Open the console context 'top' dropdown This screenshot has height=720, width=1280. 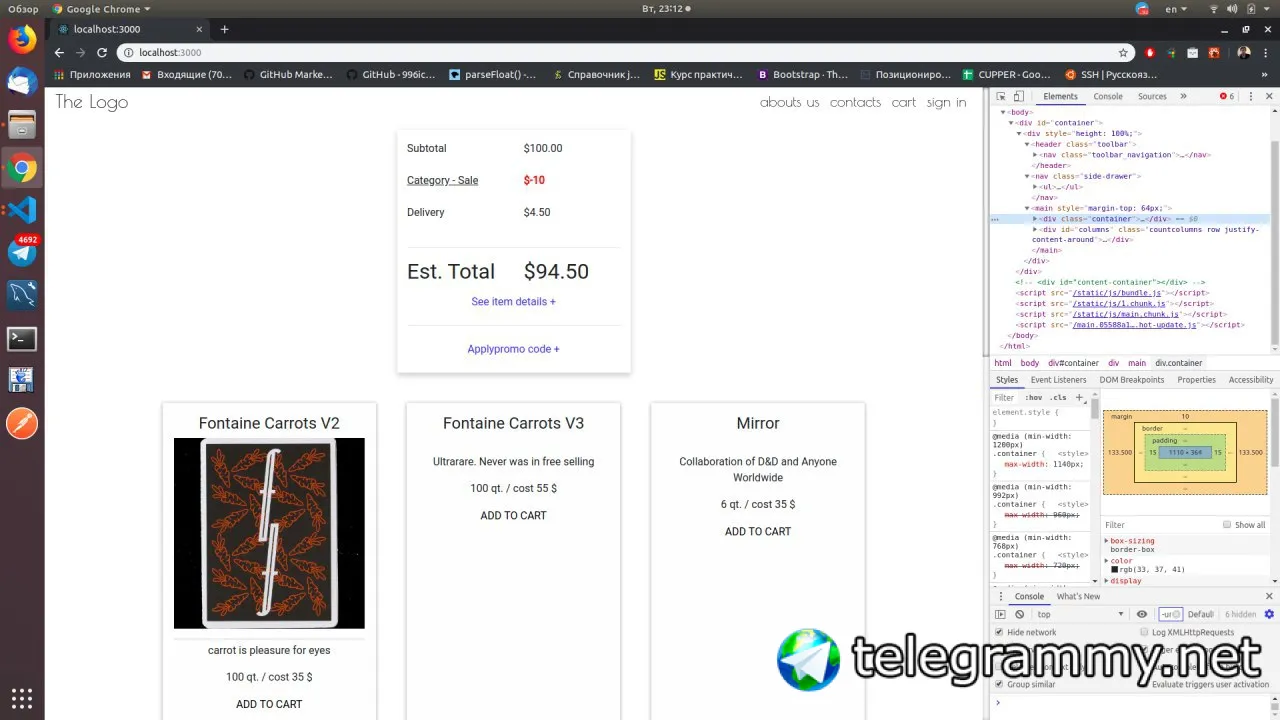click(x=1080, y=614)
